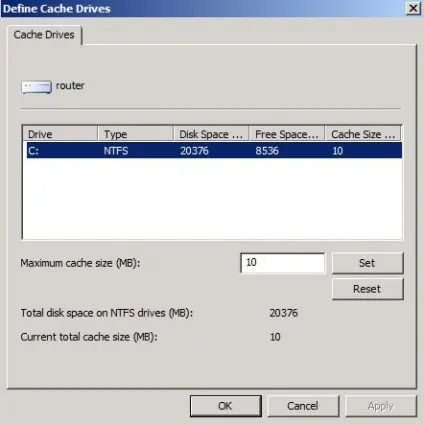This screenshot has width=424, height=425.
Task: Click the Reset button
Action: point(367,289)
